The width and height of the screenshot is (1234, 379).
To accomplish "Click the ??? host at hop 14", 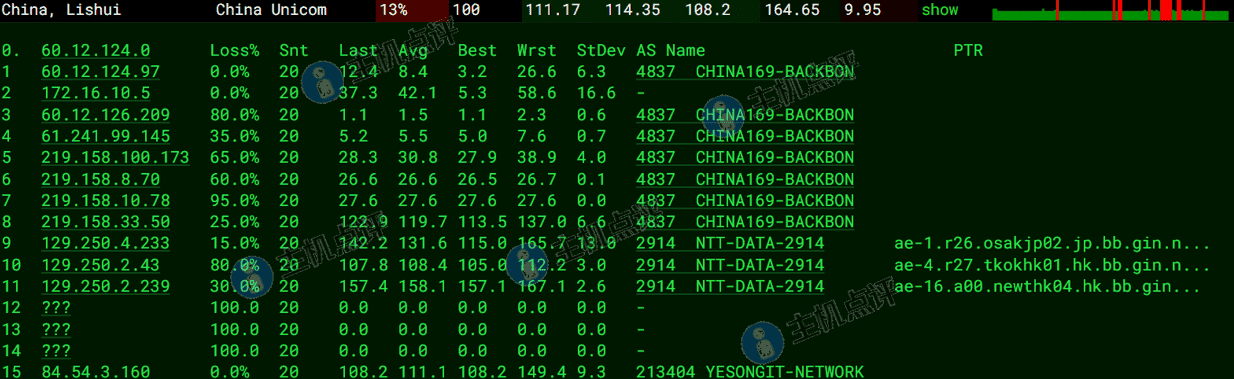I will pyautogui.click(x=56, y=351).
